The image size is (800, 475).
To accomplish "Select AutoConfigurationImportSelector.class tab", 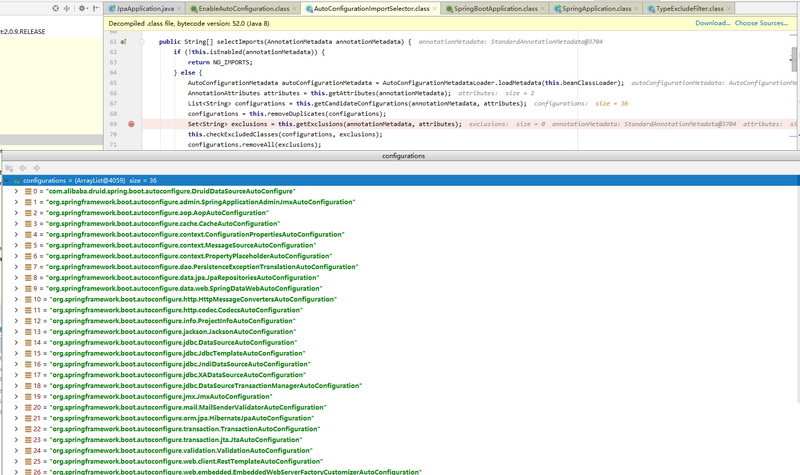I will [371, 9].
